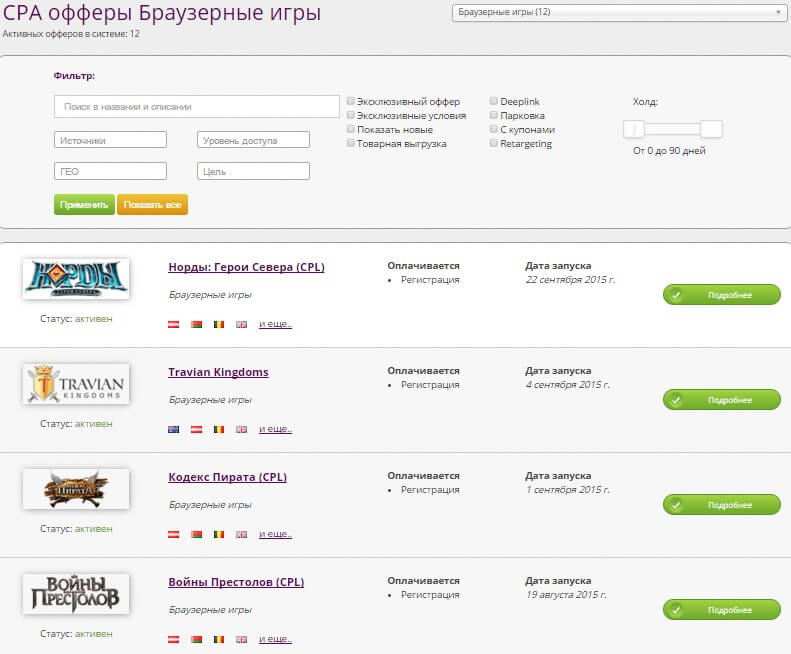This screenshot has width=791, height=654.
Task: Open the Цель filter dropdown
Action: click(253, 171)
